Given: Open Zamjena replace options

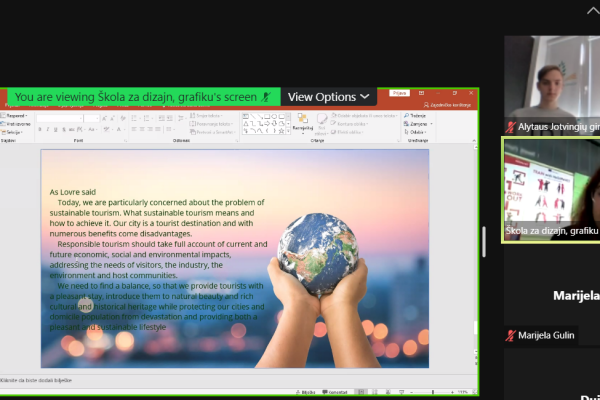Looking at the screenshot, I should 418,124.
